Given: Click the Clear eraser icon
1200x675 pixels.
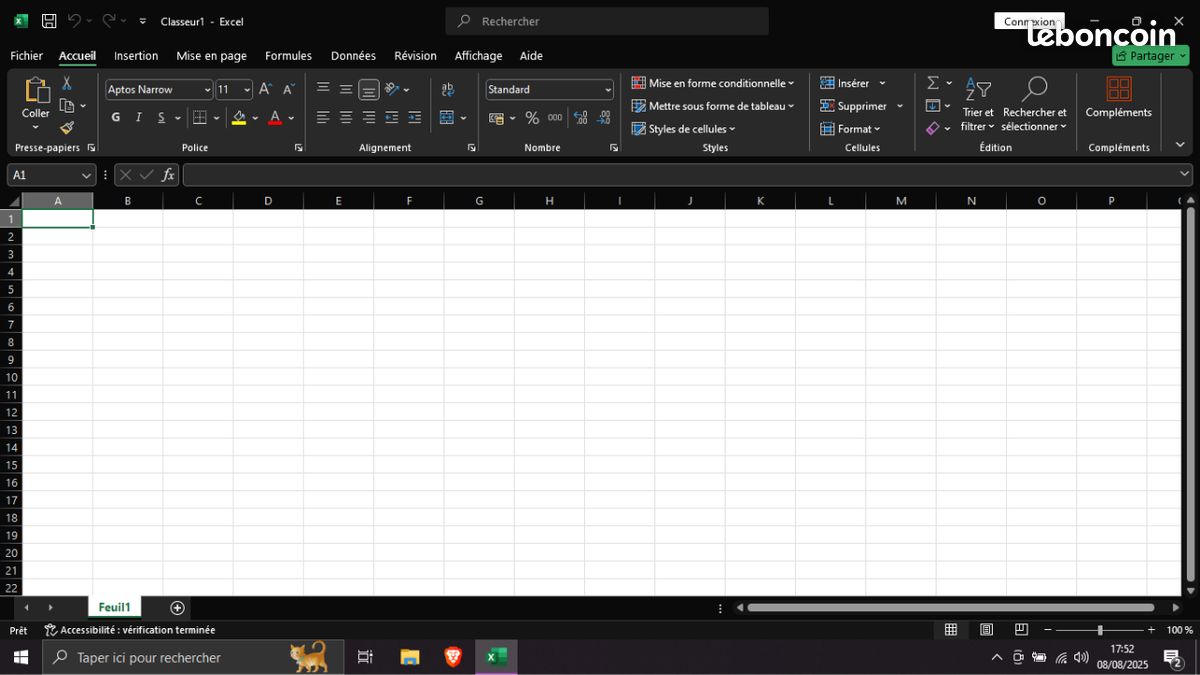Looking at the screenshot, I should click(933, 128).
